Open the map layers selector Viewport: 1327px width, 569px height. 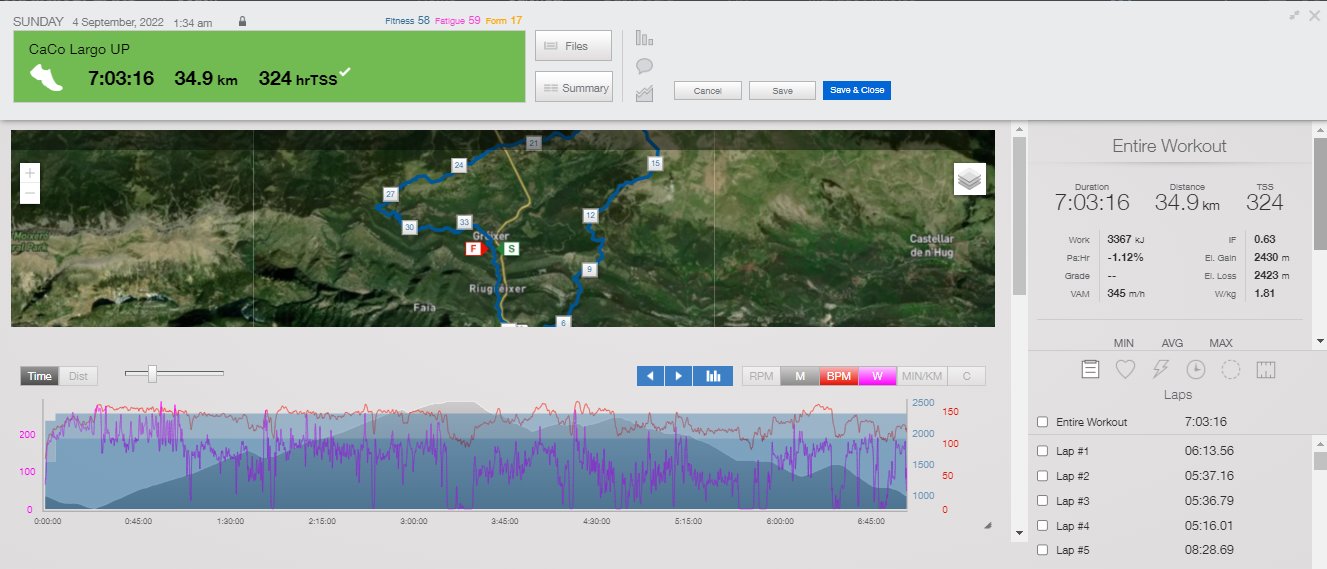coord(970,179)
